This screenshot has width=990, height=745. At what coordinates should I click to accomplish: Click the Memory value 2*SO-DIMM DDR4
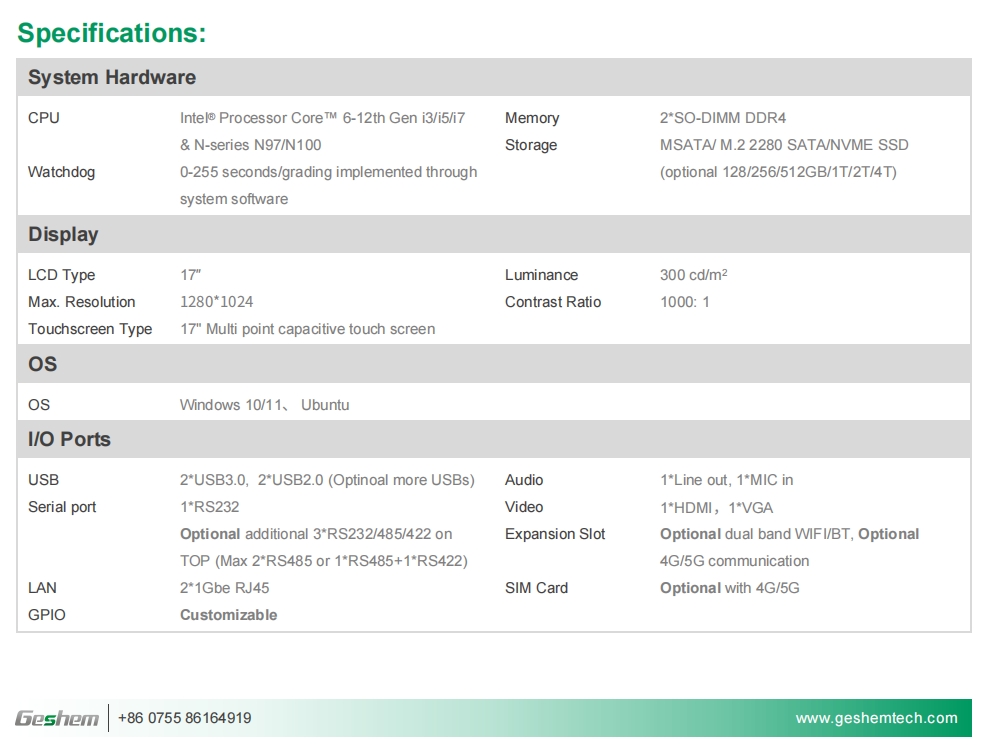coord(722,118)
